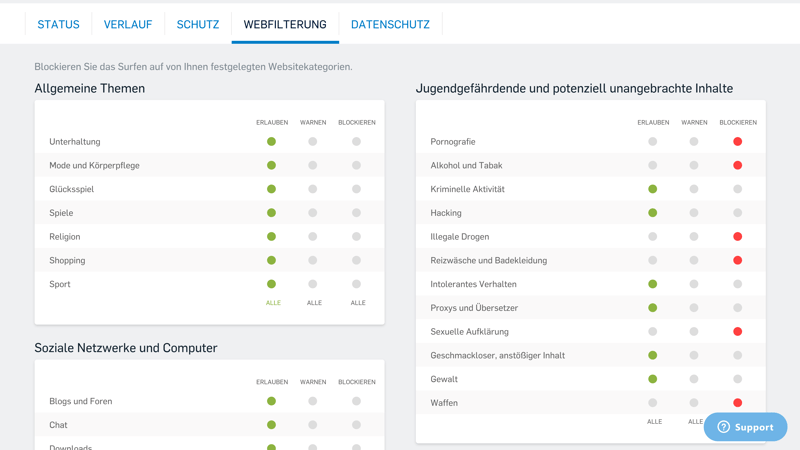Click ALLE under Blockieren in Allgemeine Themen

(x=357, y=303)
